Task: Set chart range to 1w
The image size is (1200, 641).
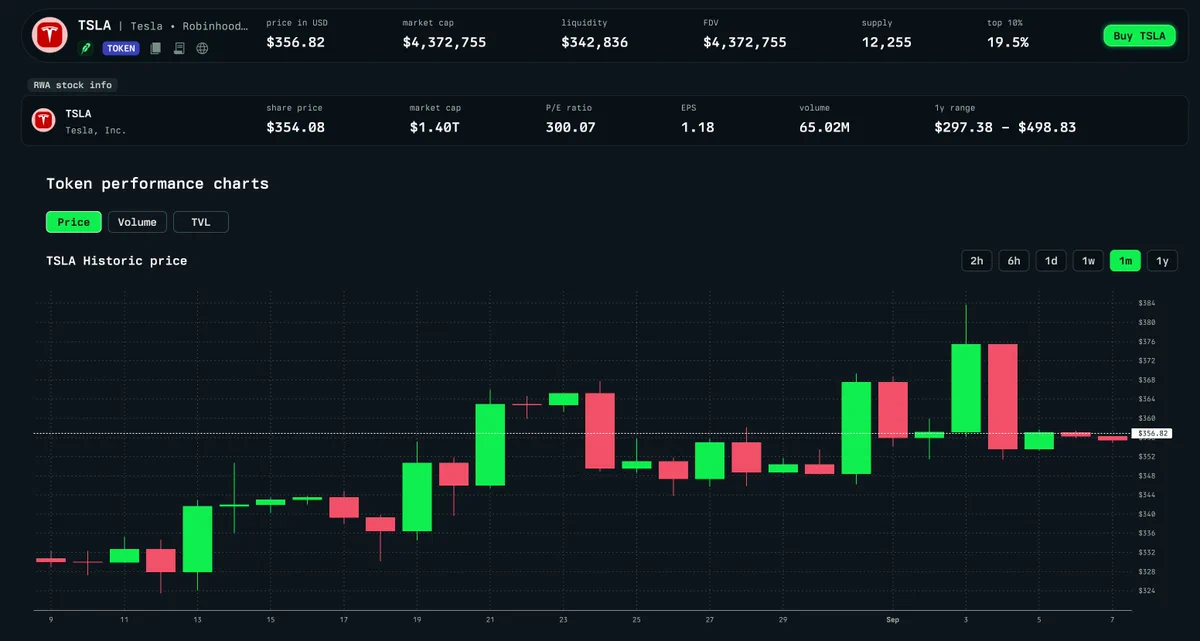Action: 1088,261
